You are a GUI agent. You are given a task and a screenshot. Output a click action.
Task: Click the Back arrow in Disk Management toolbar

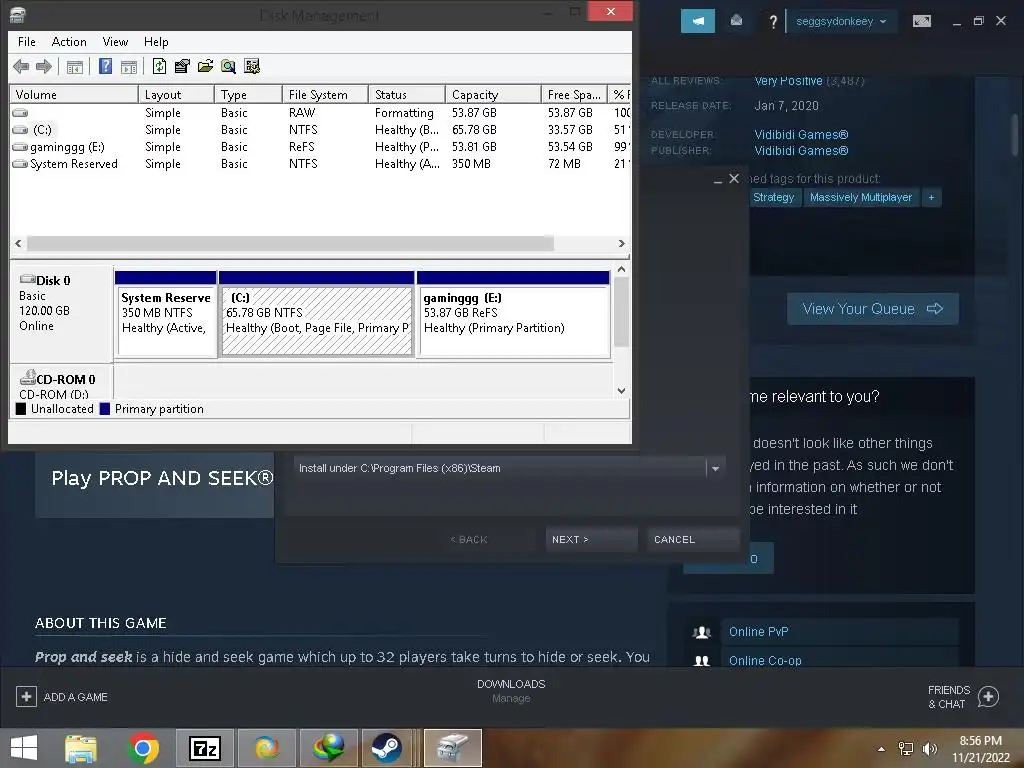(21, 66)
